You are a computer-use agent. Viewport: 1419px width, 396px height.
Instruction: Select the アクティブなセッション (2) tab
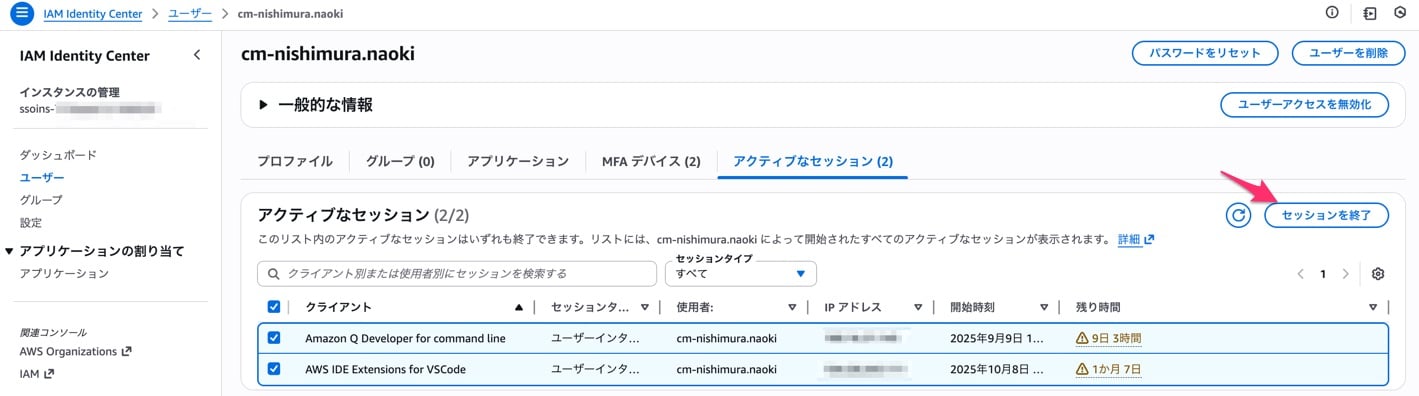[x=813, y=161]
